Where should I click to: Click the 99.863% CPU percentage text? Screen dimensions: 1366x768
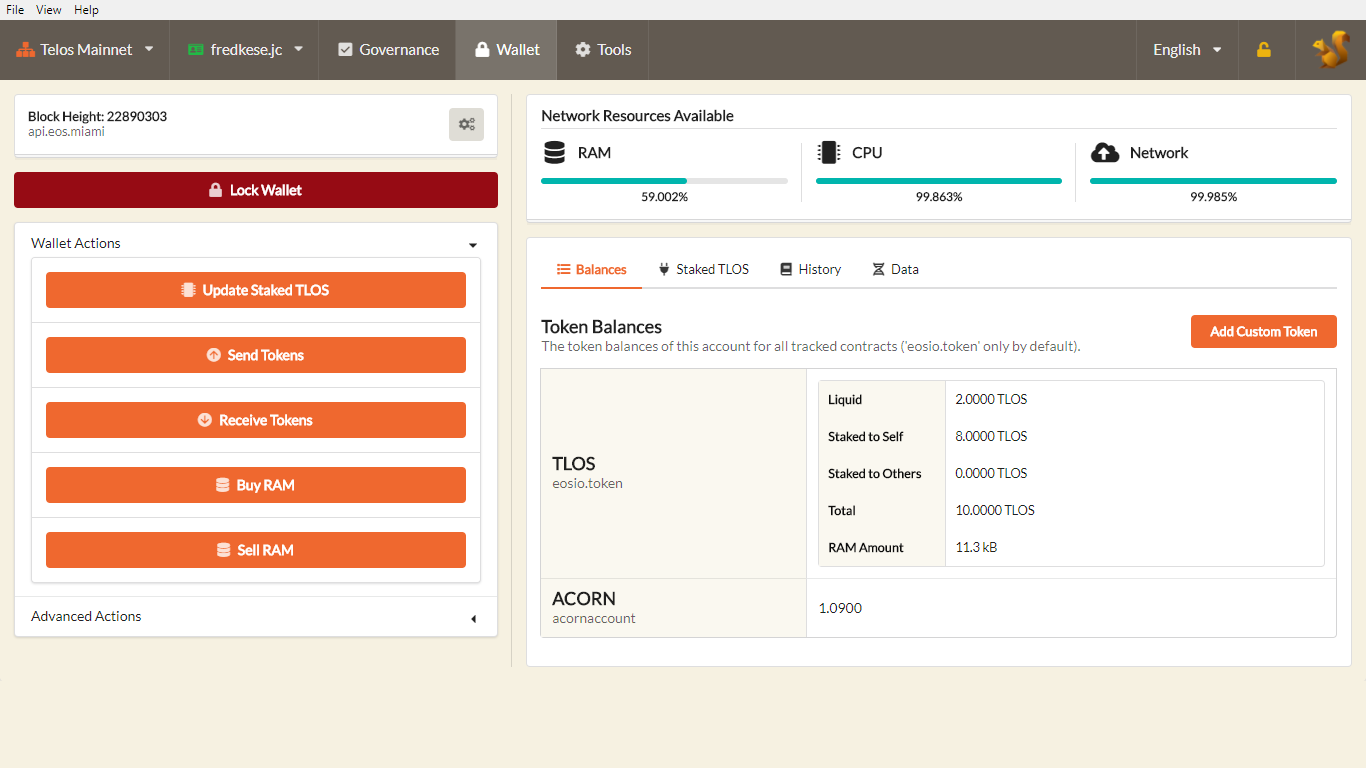[939, 197]
